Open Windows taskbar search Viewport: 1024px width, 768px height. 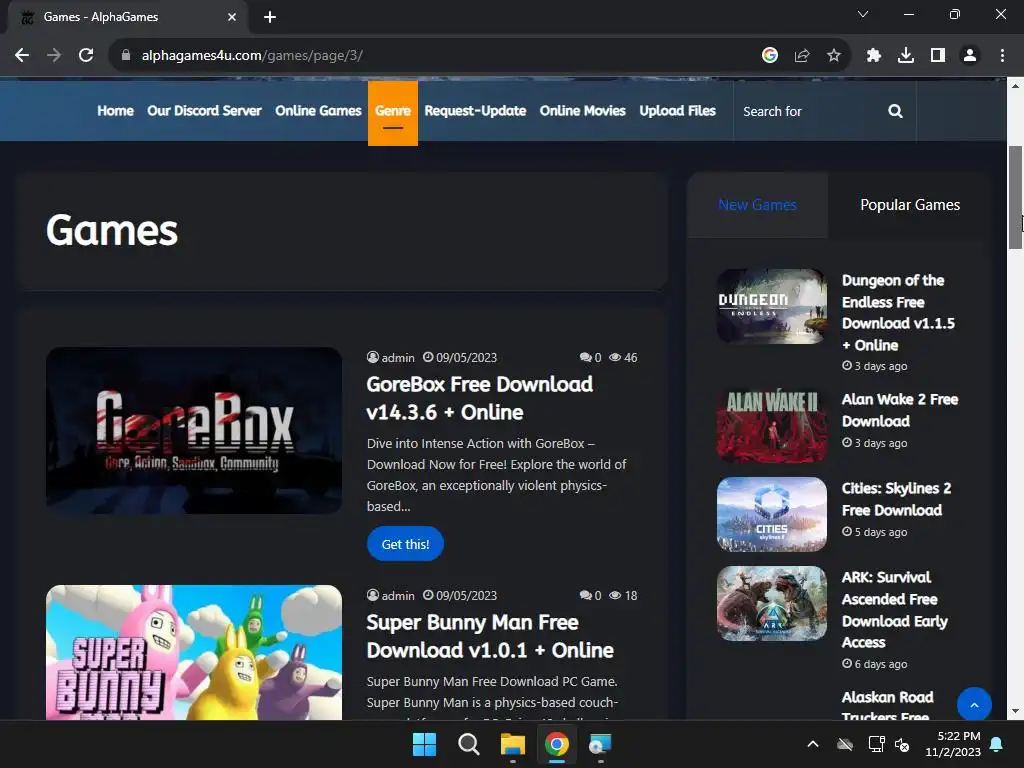coord(469,744)
